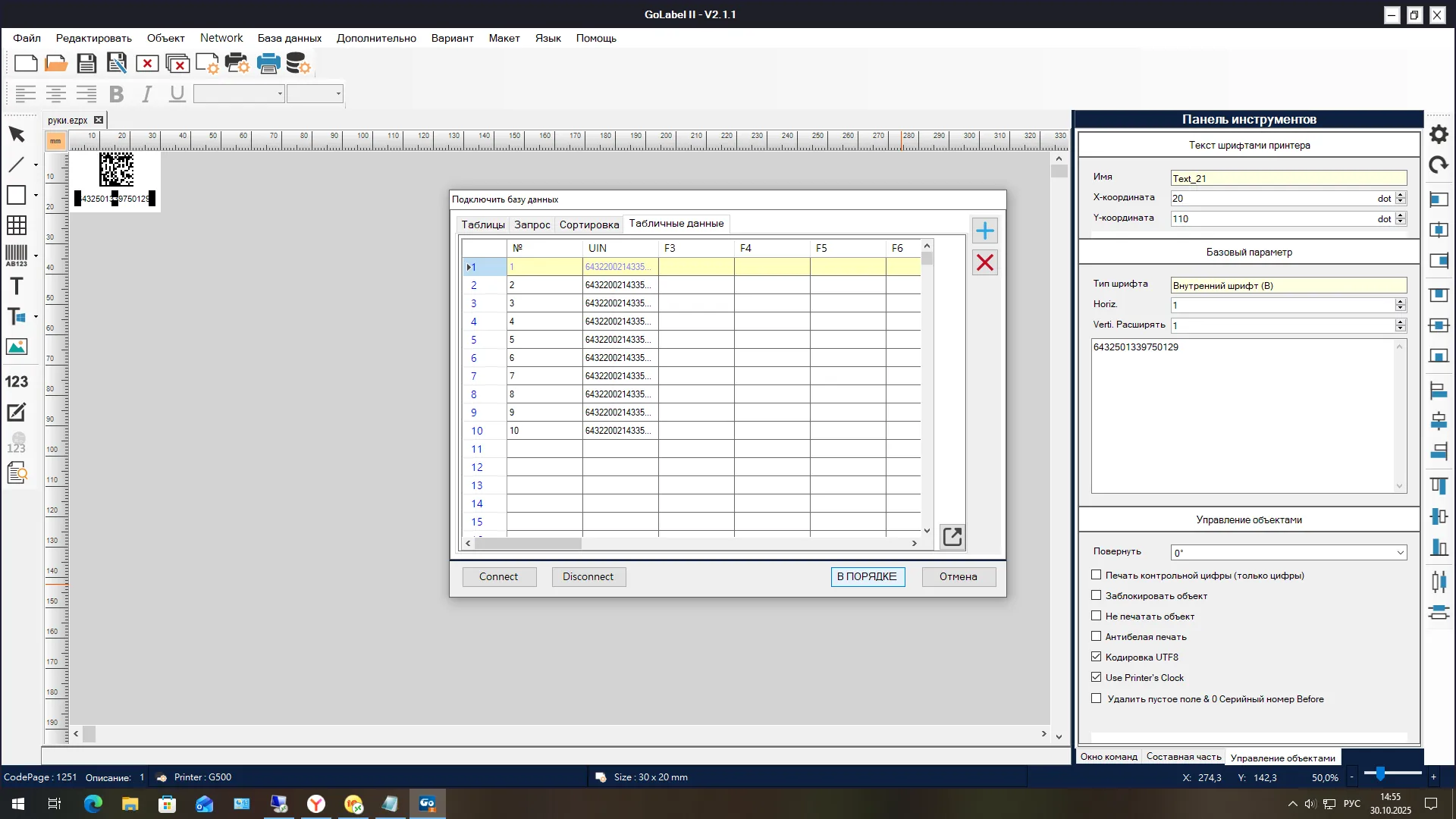This screenshot has height=819, width=1456.
Task: Select the Insert Image tool
Action: pos(16,347)
